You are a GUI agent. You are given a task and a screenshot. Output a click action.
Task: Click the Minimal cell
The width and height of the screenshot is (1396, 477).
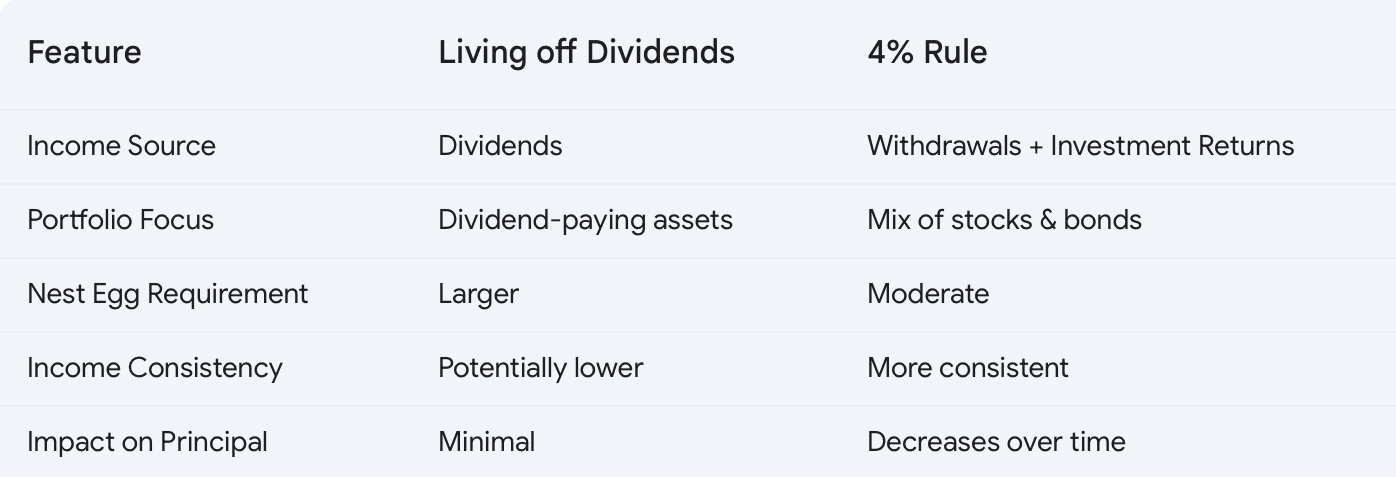(486, 442)
